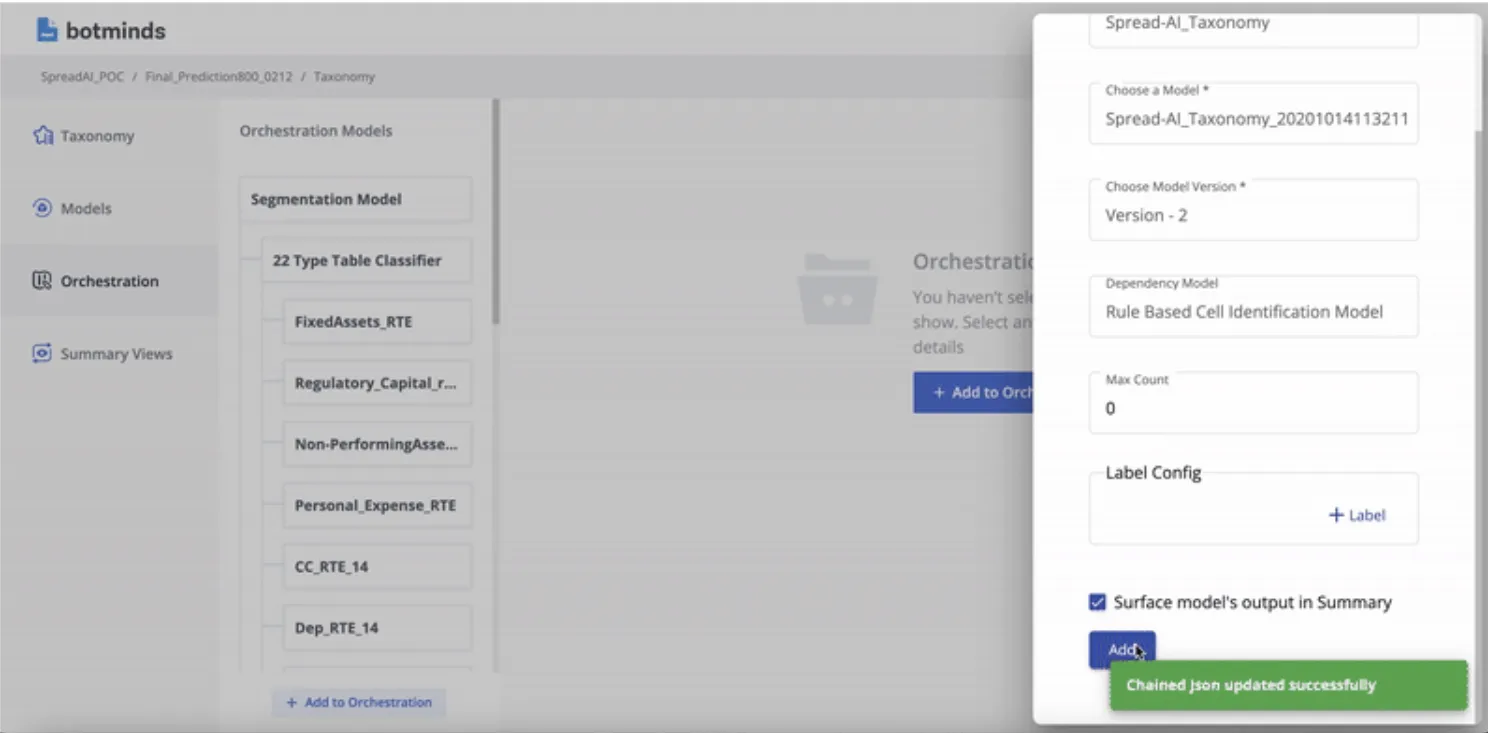Viewport: 1488px width, 733px height.
Task: Click the Taxonomy sidebar icon
Action: pyautogui.click(x=42, y=135)
